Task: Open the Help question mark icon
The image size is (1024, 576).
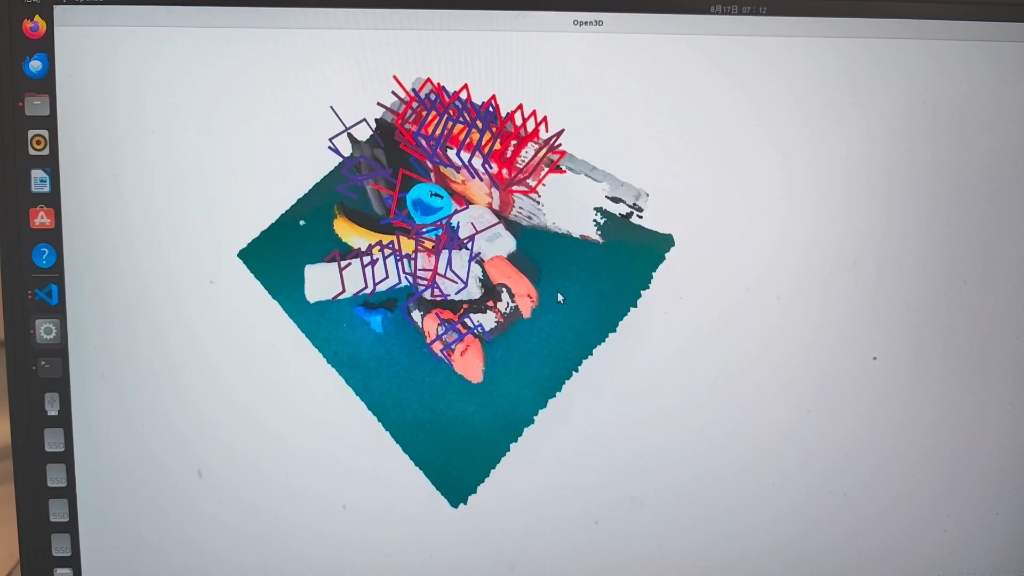Action: point(44,256)
